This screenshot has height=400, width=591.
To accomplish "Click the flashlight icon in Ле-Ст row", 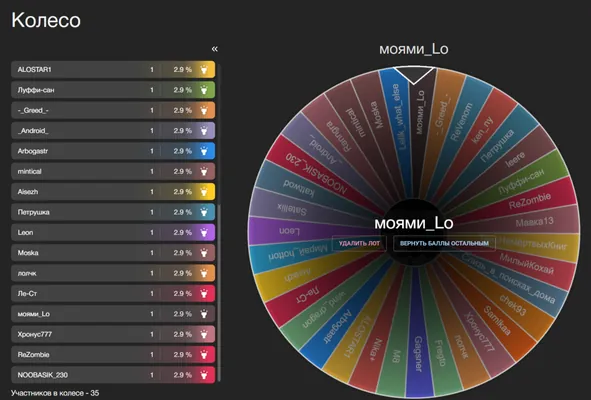I will tap(204, 294).
